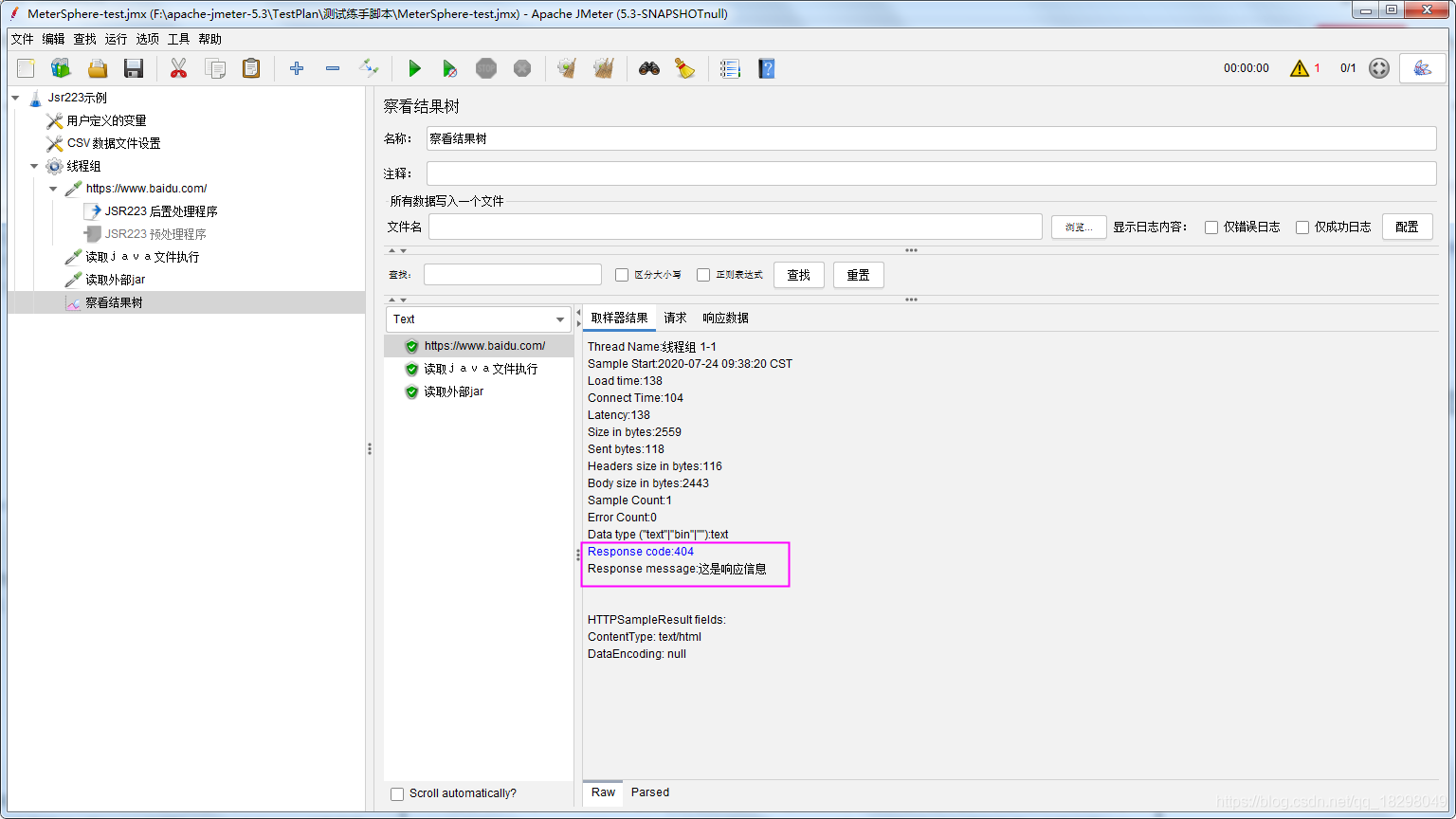Click the Shutdown threads icon

tap(522, 68)
